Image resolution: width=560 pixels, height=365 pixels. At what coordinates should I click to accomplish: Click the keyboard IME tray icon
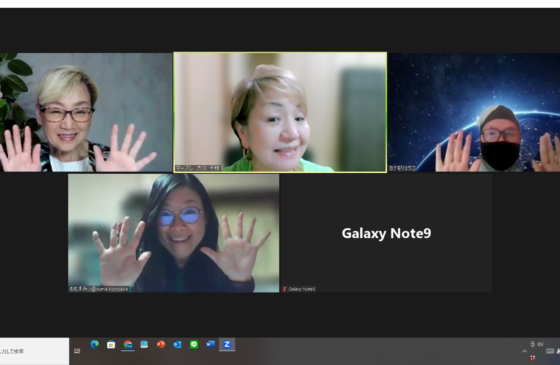(550, 351)
